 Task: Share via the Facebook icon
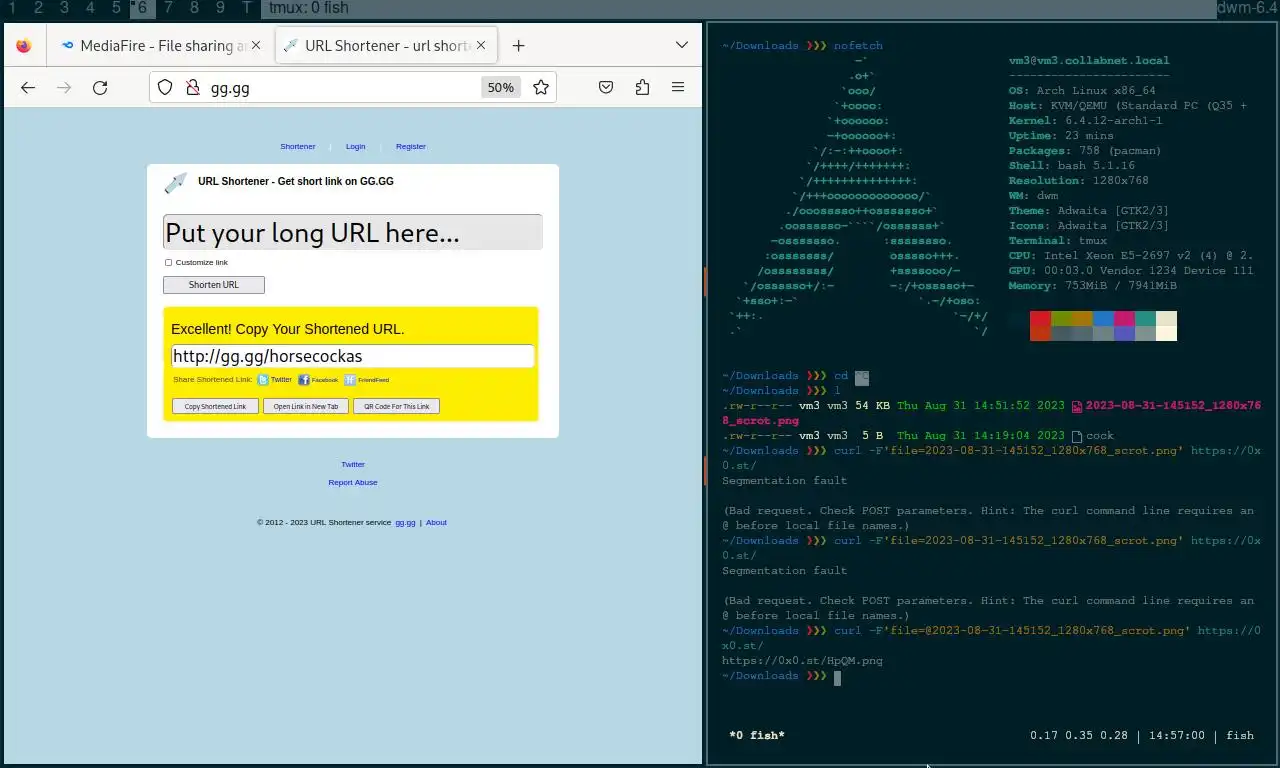304,380
